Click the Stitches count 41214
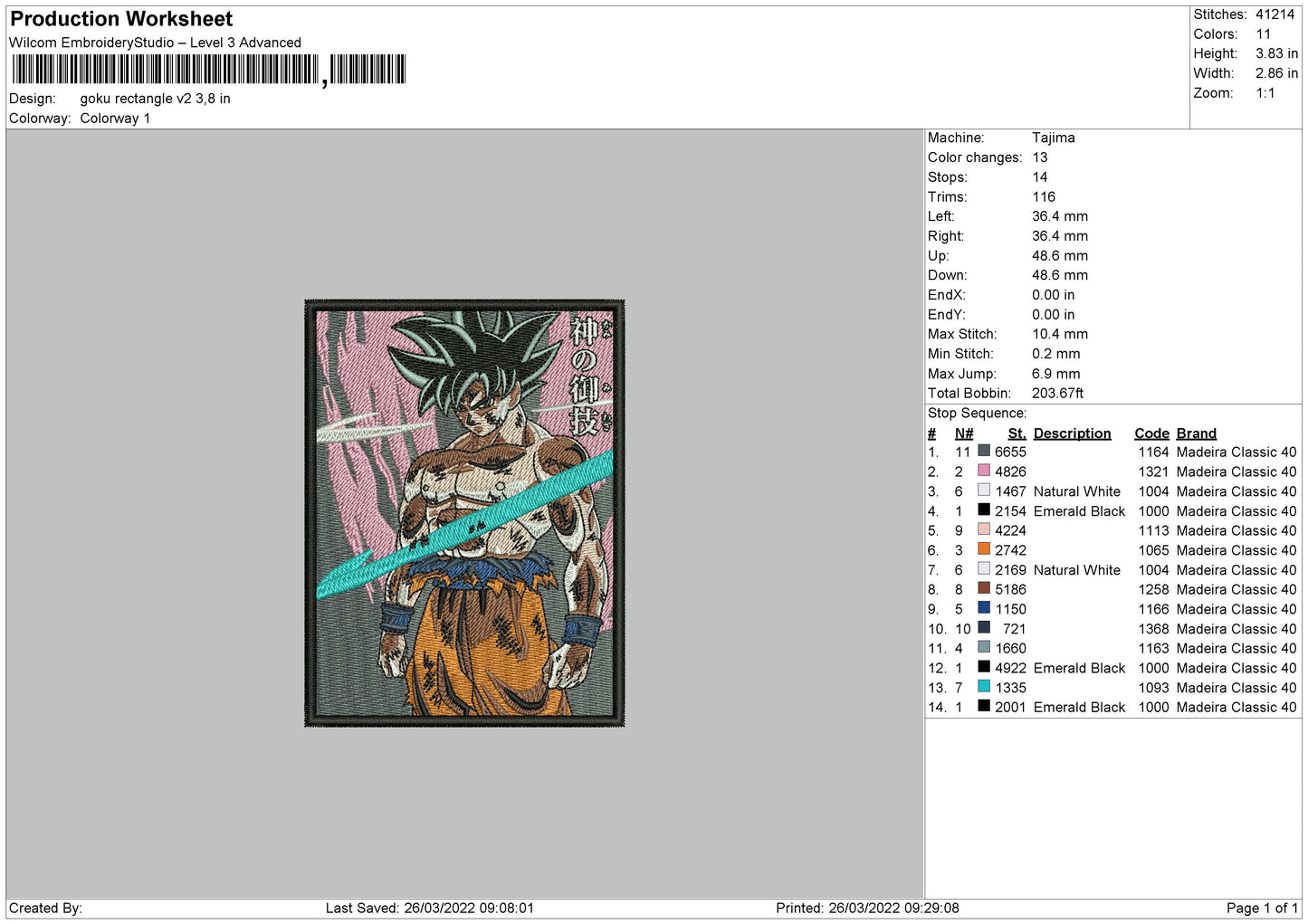Image resolution: width=1308 pixels, height=924 pixels. [1275, 14]
